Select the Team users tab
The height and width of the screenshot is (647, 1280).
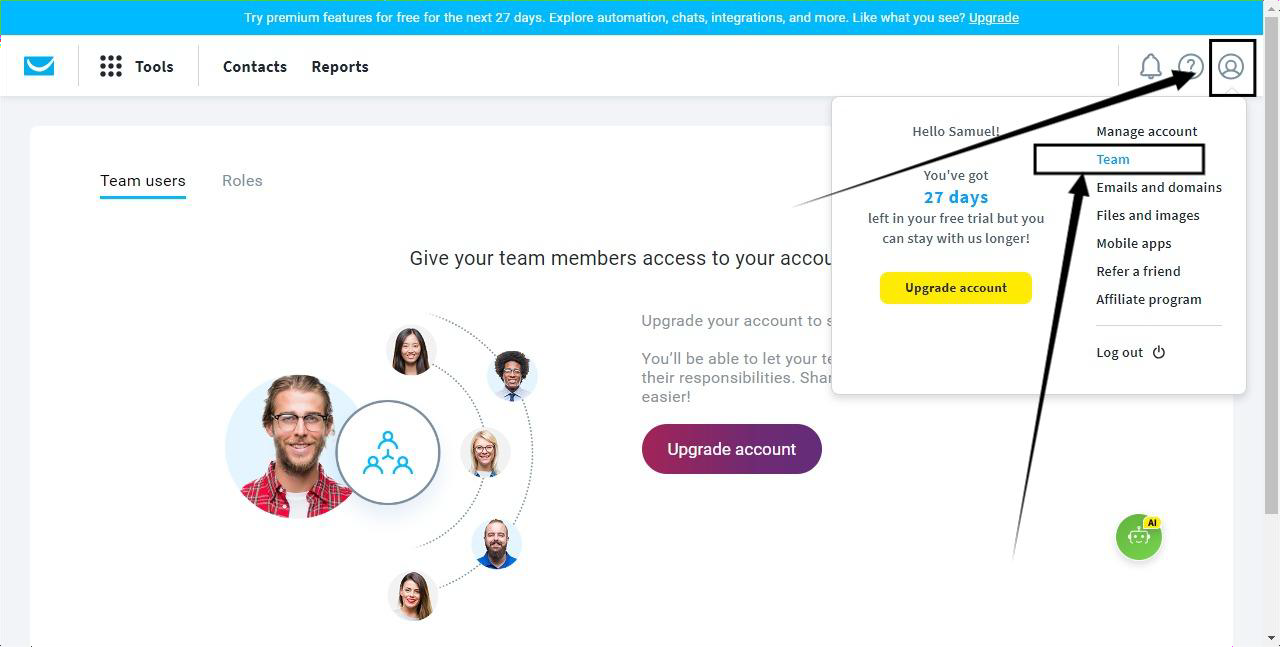(143, 181)
